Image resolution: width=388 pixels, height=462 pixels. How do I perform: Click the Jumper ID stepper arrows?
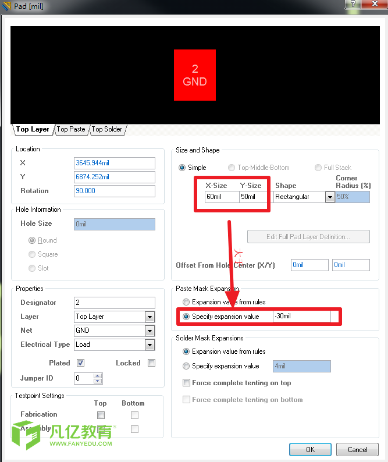(x=98, y=378)
